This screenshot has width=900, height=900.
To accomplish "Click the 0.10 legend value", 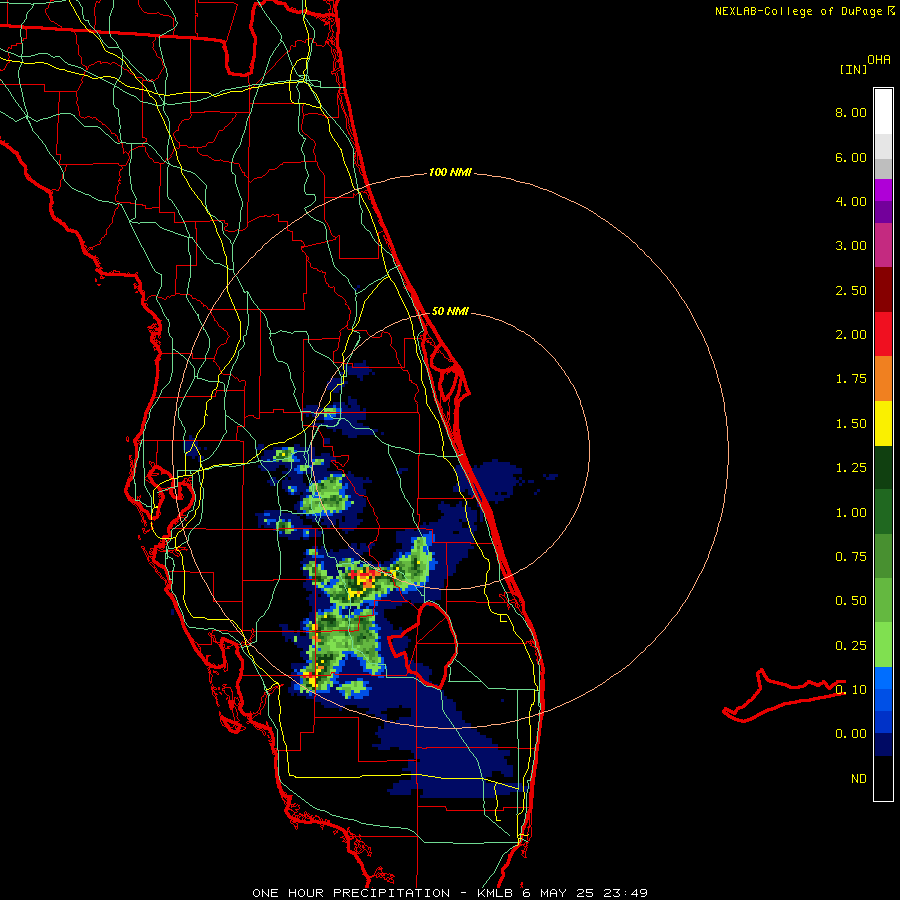I will click(851, 690).
